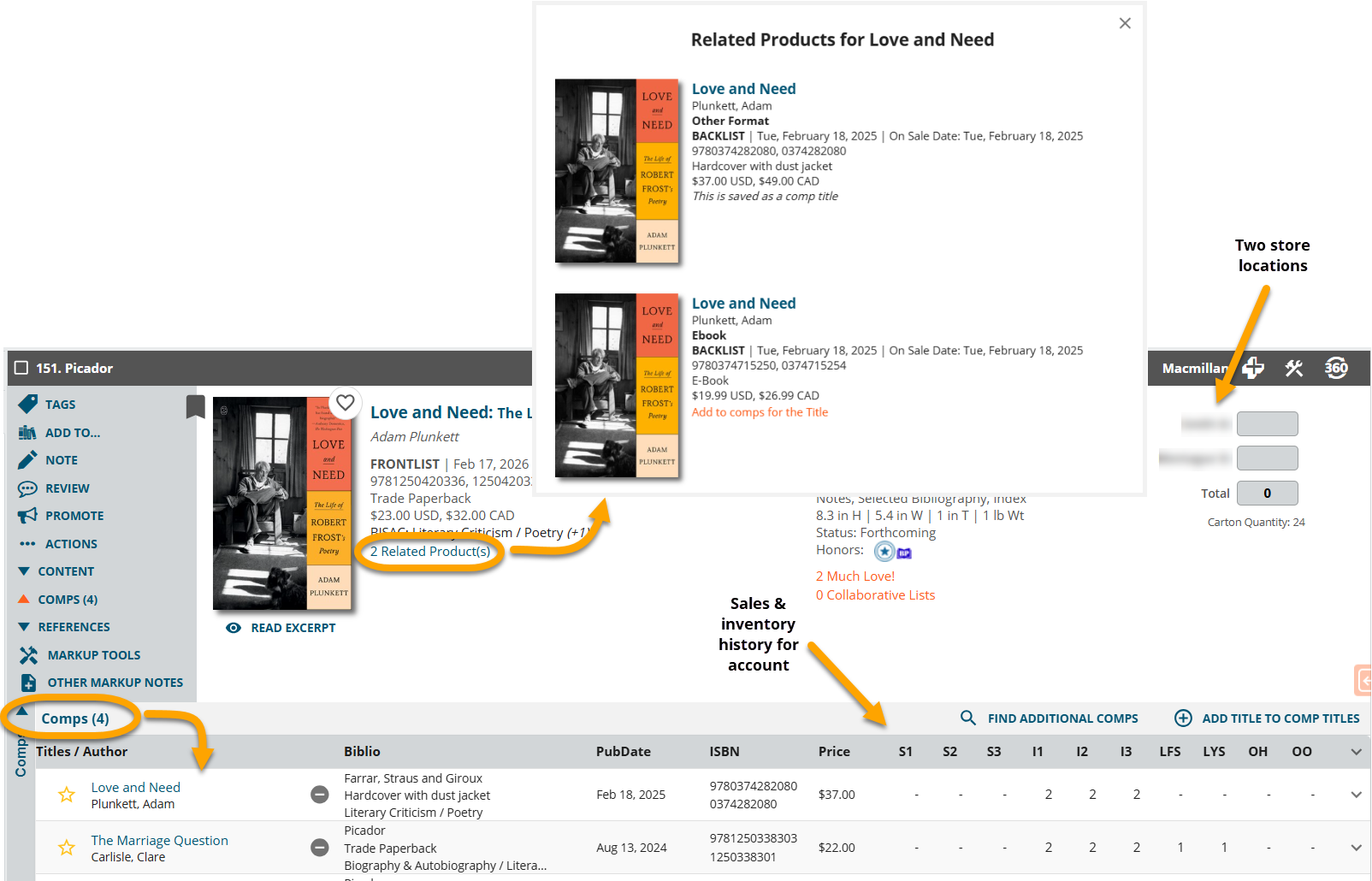This screenshot has height=881, width=1372.
Task: Expand the Love and Need comp row chevron
Action: point(1356,795)
